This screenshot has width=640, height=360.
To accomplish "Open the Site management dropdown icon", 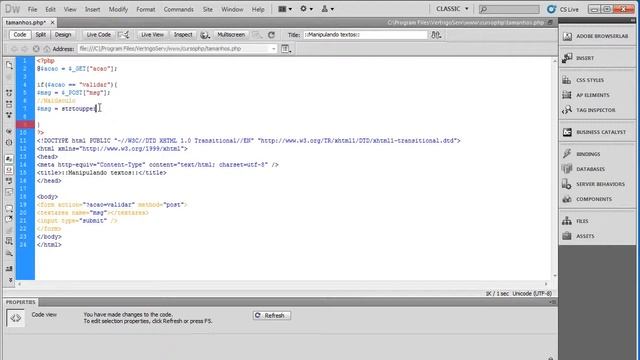I will (327, 9).
